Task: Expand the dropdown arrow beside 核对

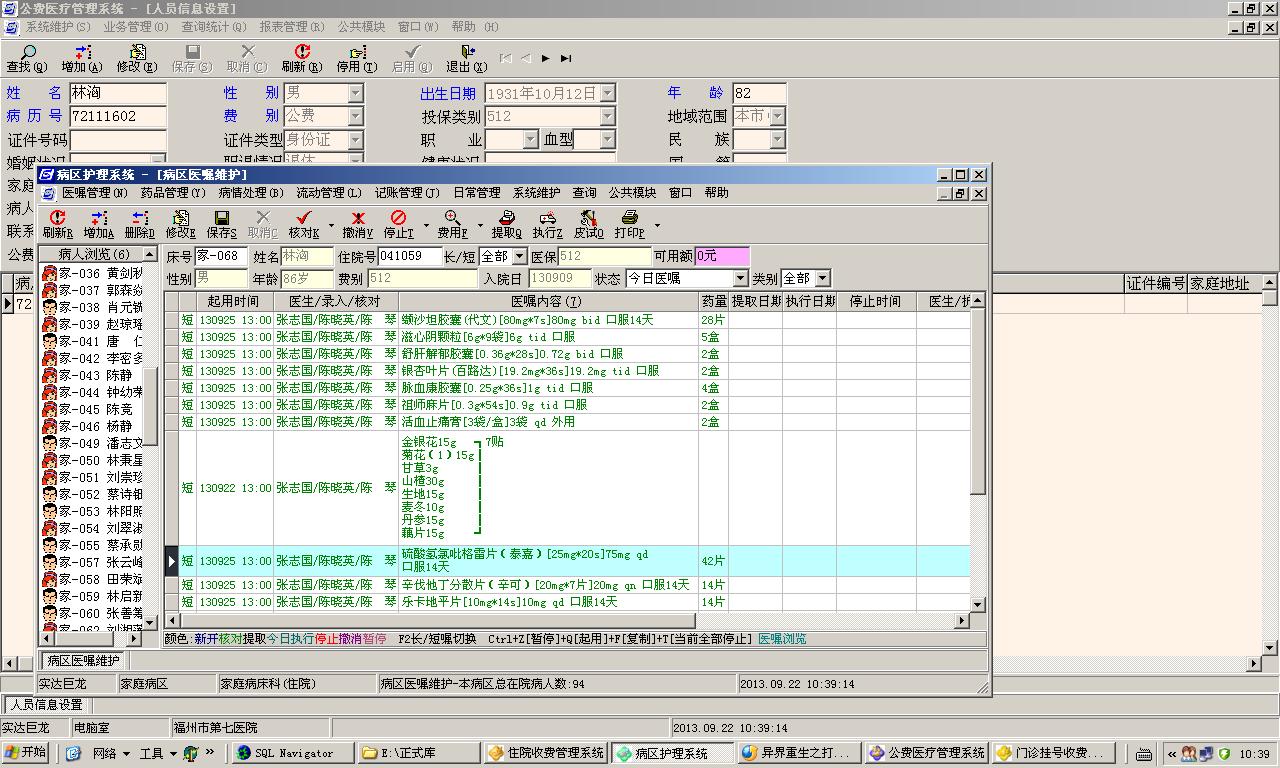Action: (x=331, y=224)
